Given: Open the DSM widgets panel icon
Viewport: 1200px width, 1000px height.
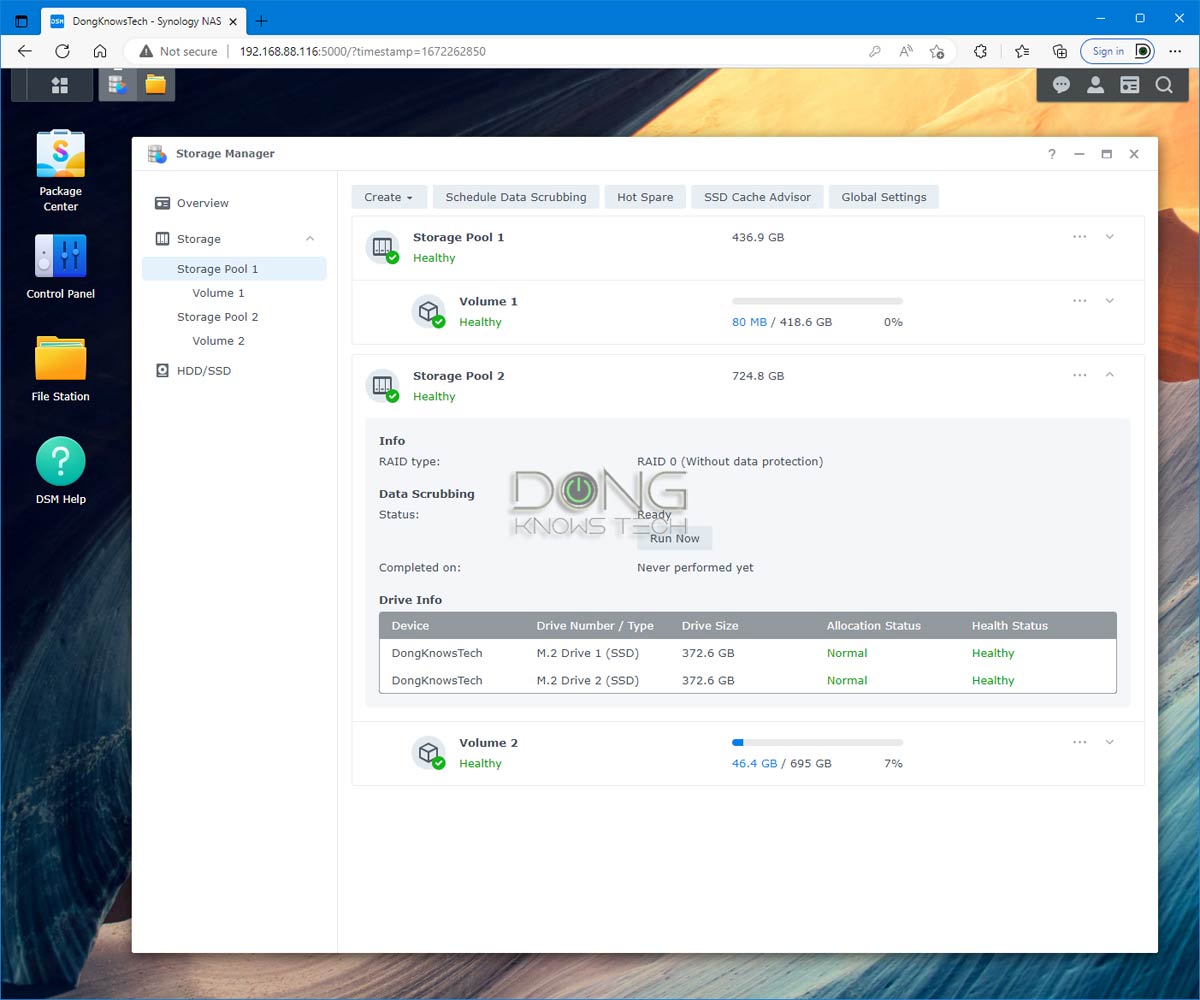Looking at the screenshot, I should 1130,85.
